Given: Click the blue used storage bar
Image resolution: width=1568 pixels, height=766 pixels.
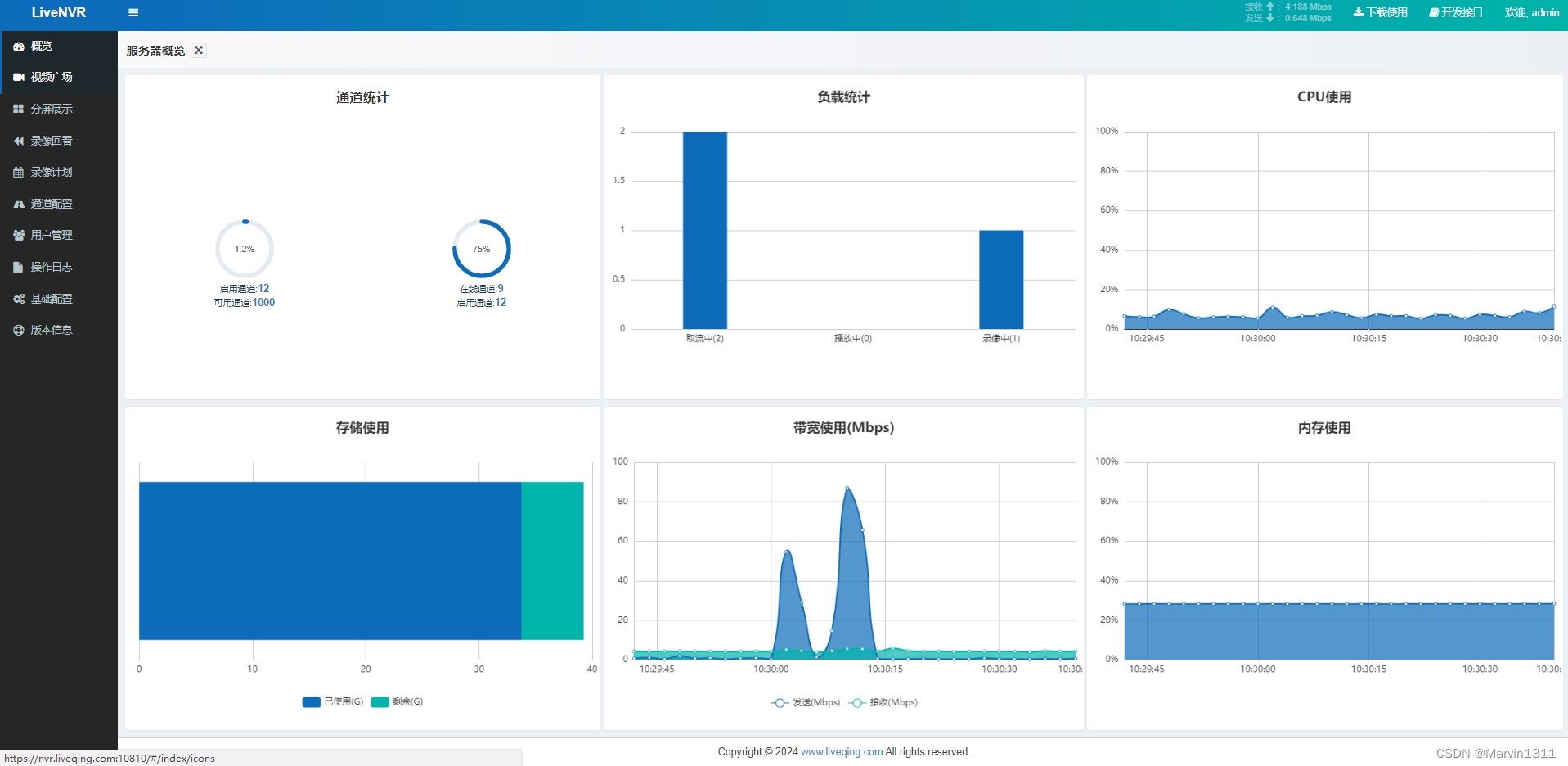Looking at the screenshot, I should pos(330,561).
